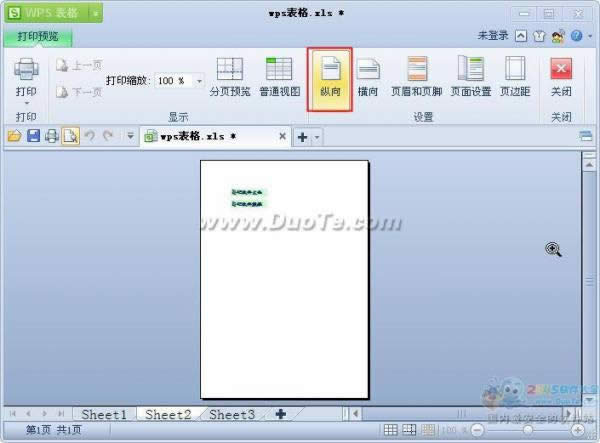Click the redo arrow icon
Viewport: 600px width, 443px height.
tap(108, 135)
